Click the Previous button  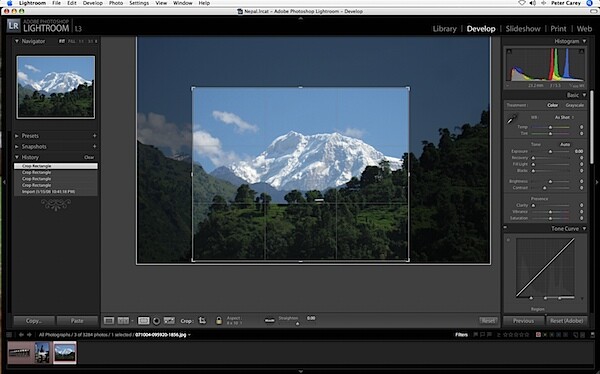tap(523, 321)
